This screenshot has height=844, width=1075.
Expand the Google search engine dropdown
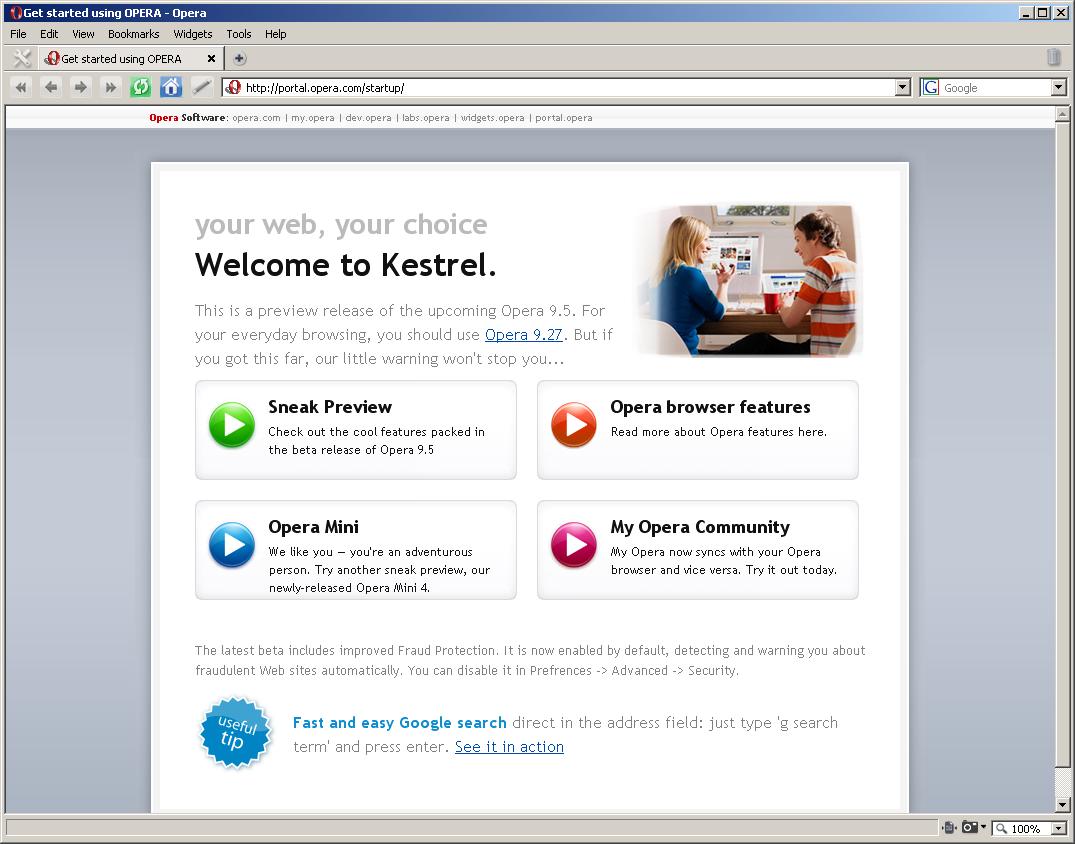click(x=1059, y=88)
